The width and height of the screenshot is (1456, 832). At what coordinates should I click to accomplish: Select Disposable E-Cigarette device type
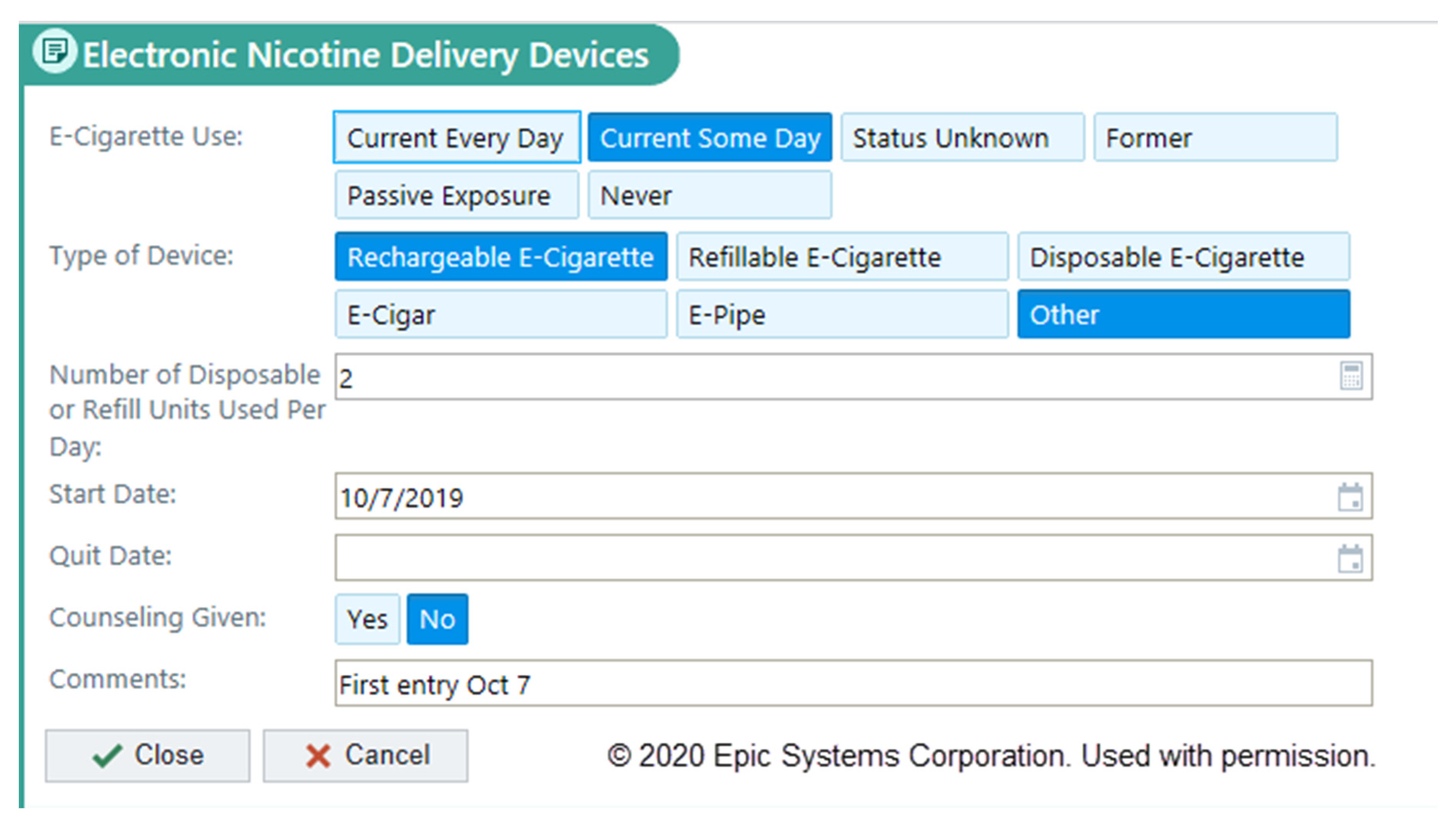click(1183, 256)
